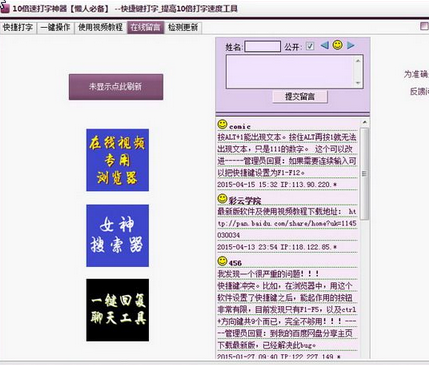Click inside the message text area
Image resolution: width=429 pixels, height=365 pixels.
click(290, 72)
